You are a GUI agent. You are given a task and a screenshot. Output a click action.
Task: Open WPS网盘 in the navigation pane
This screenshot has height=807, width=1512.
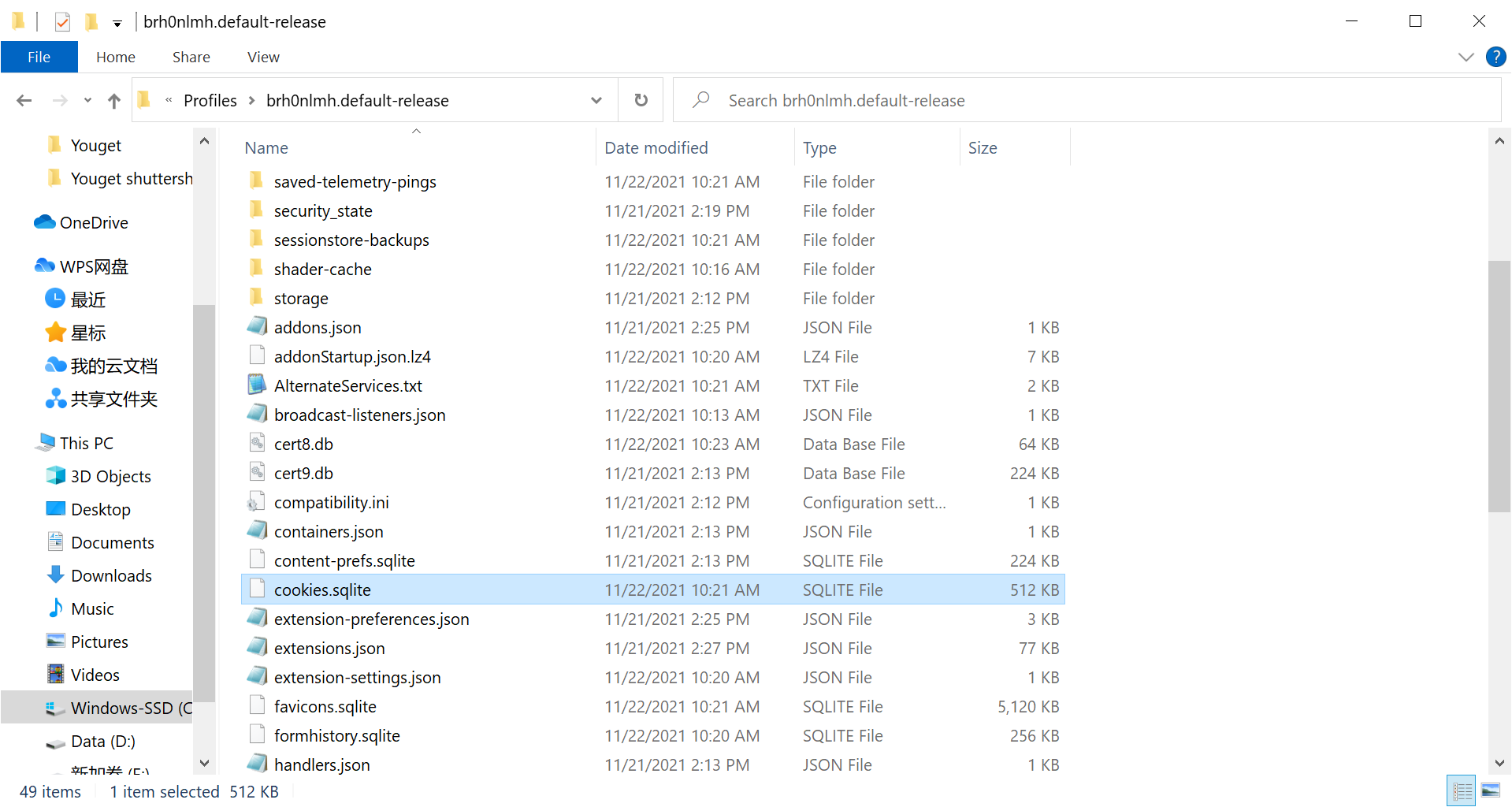94,267
